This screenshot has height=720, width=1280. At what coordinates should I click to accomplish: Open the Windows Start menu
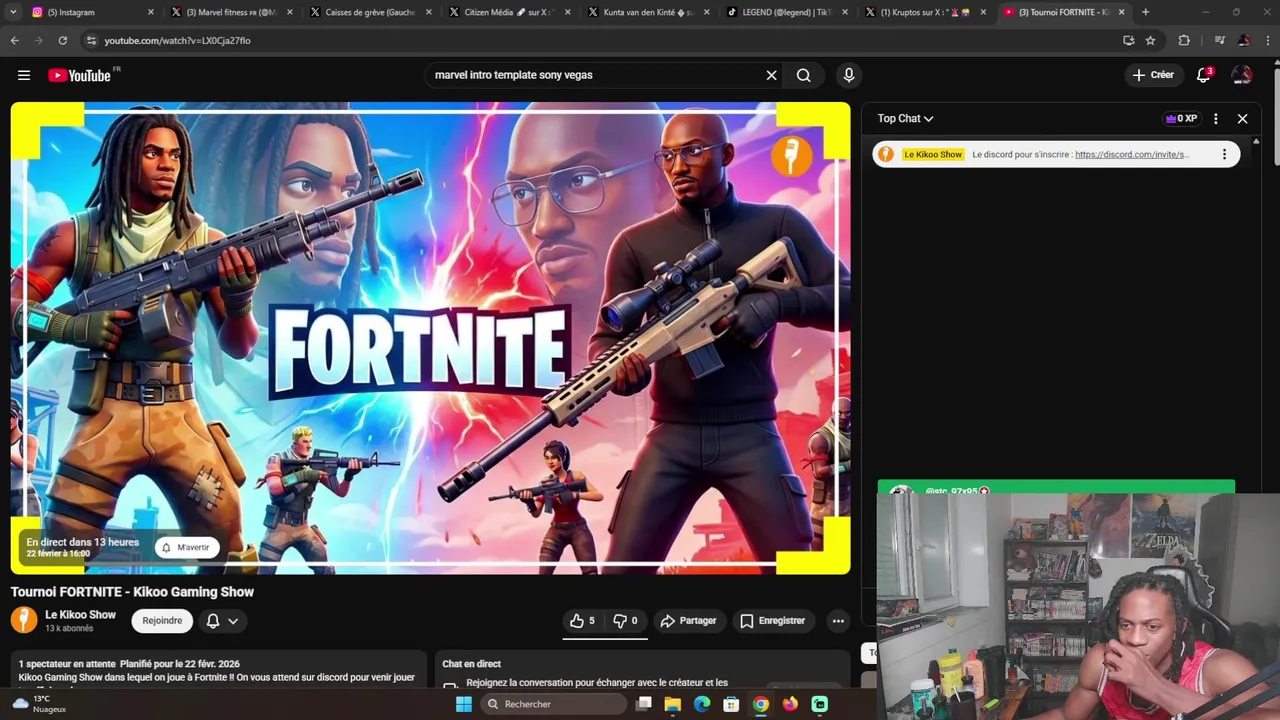463,704
